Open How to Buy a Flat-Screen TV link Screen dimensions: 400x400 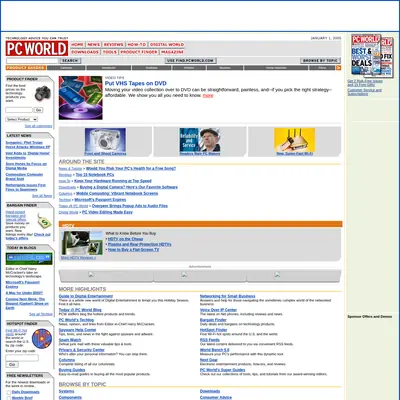click(133, 249)
